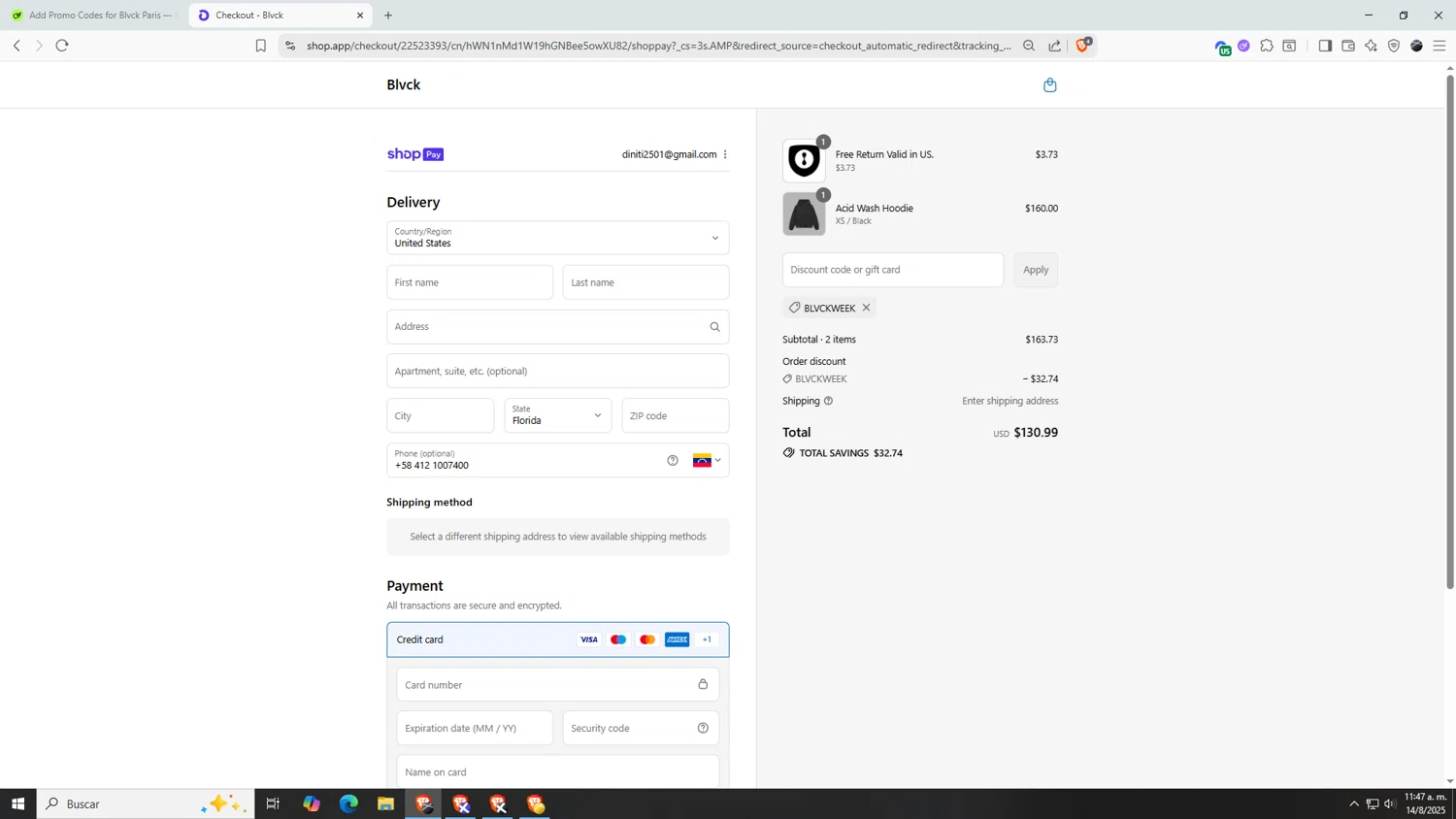Open the browser zoom magnifier icon

1029,46
